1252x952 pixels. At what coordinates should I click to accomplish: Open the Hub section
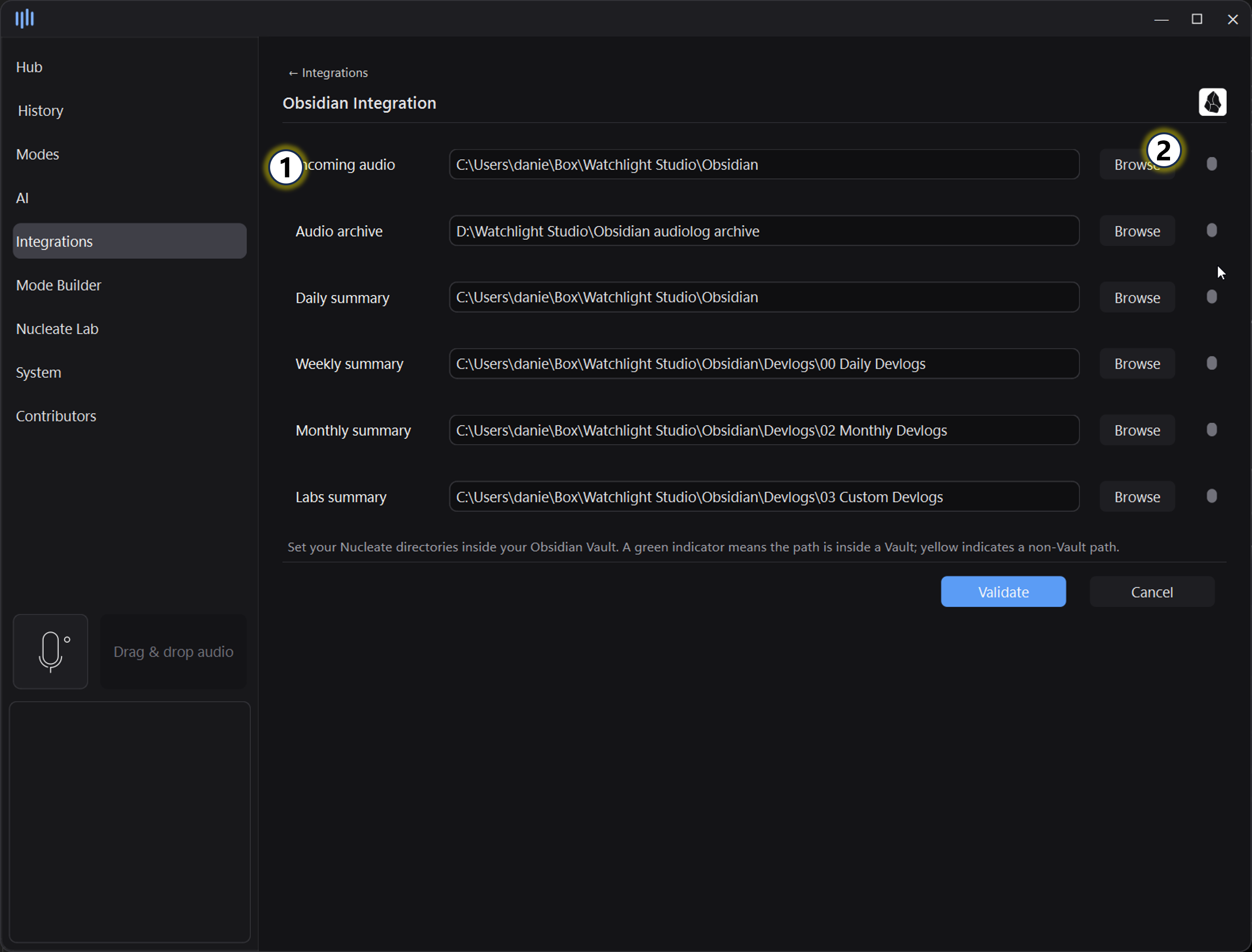coord(129,67)
